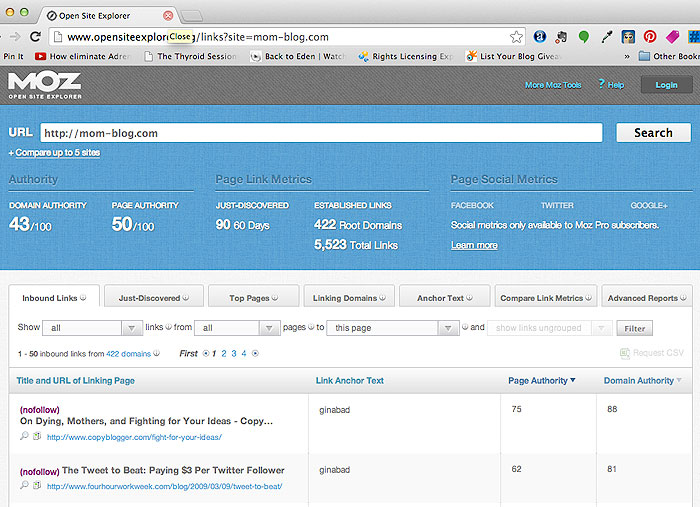Go to results page 4

point(244,353)
